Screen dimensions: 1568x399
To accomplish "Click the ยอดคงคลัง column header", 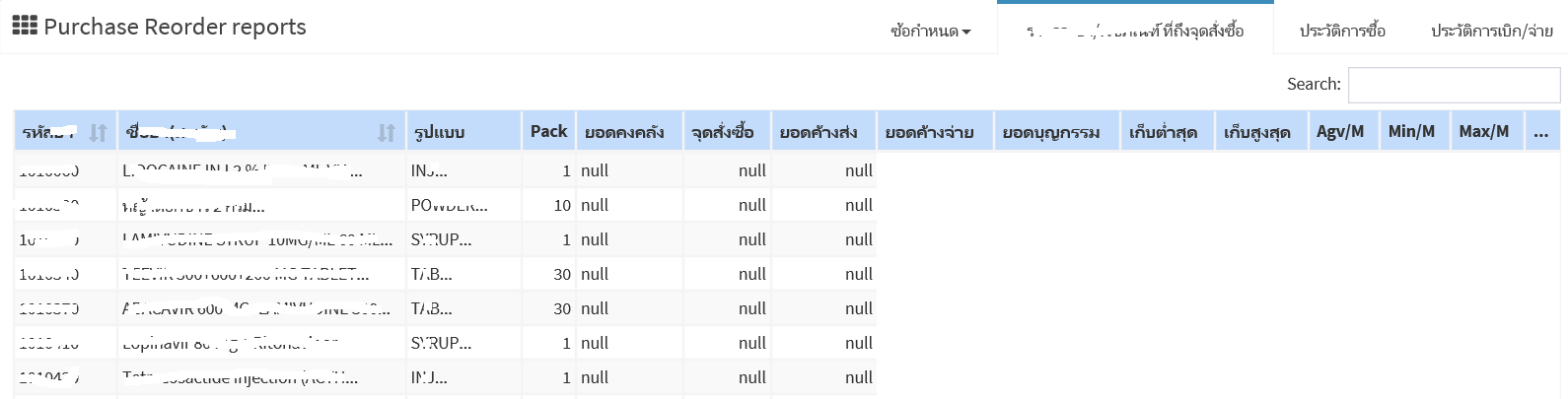I will click(x=624, y=132).
